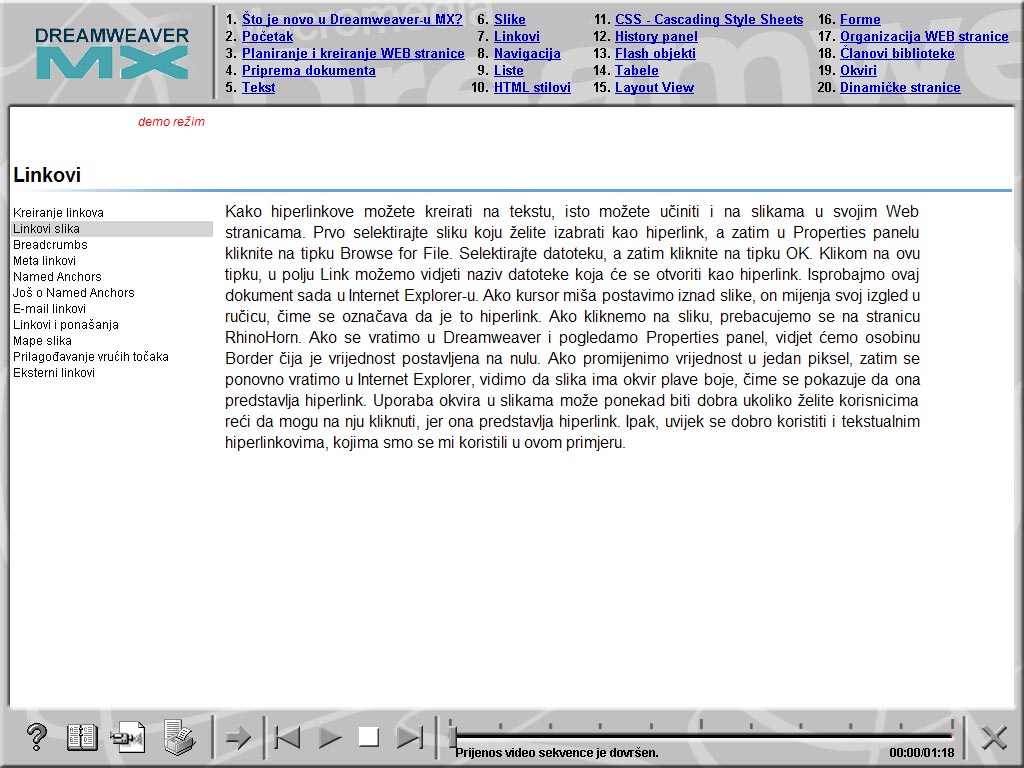Select 'Mape slika' topic
Screen dimensions: 1024x768
pos(40,340)
